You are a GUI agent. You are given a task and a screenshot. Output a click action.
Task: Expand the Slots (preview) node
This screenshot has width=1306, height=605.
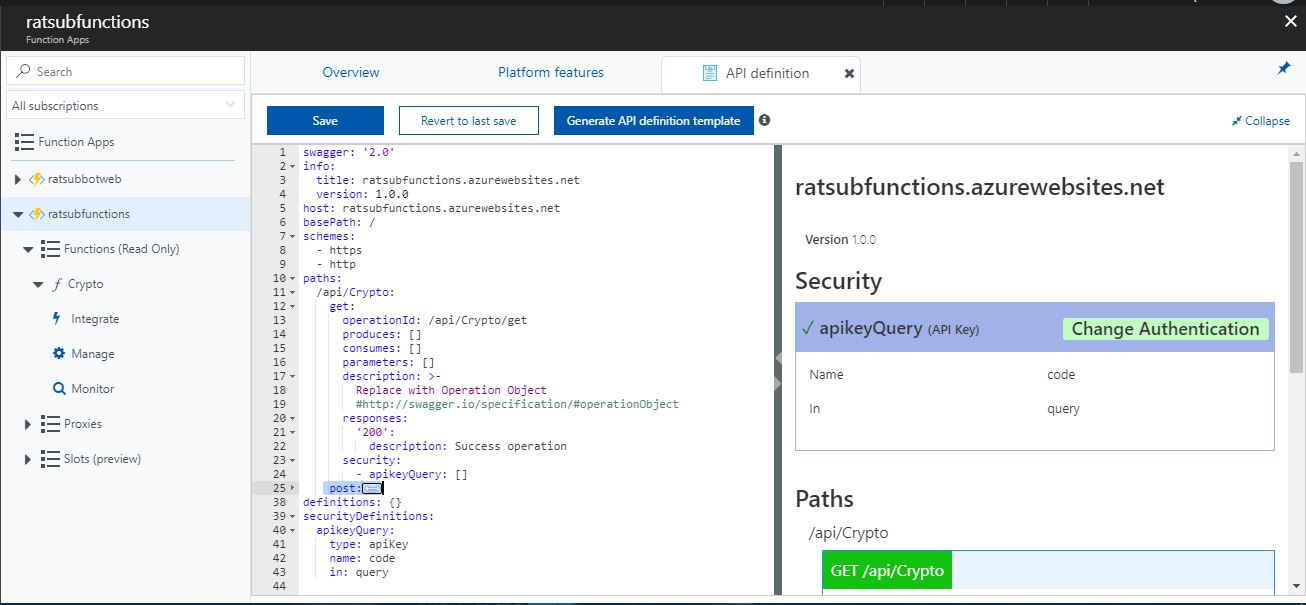point(26,458)
